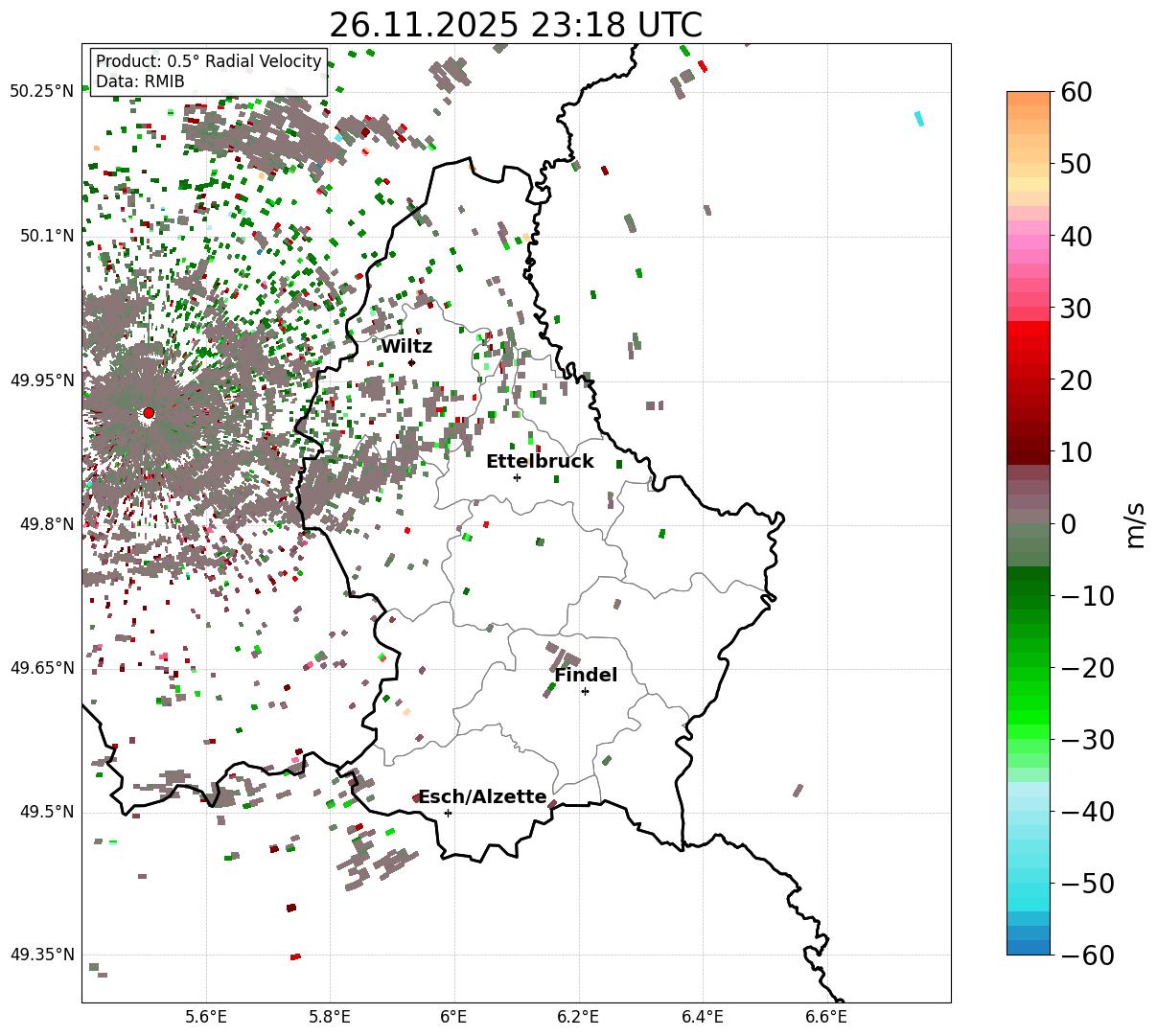Click the cross marker below Wiltz

coord(411,362)
